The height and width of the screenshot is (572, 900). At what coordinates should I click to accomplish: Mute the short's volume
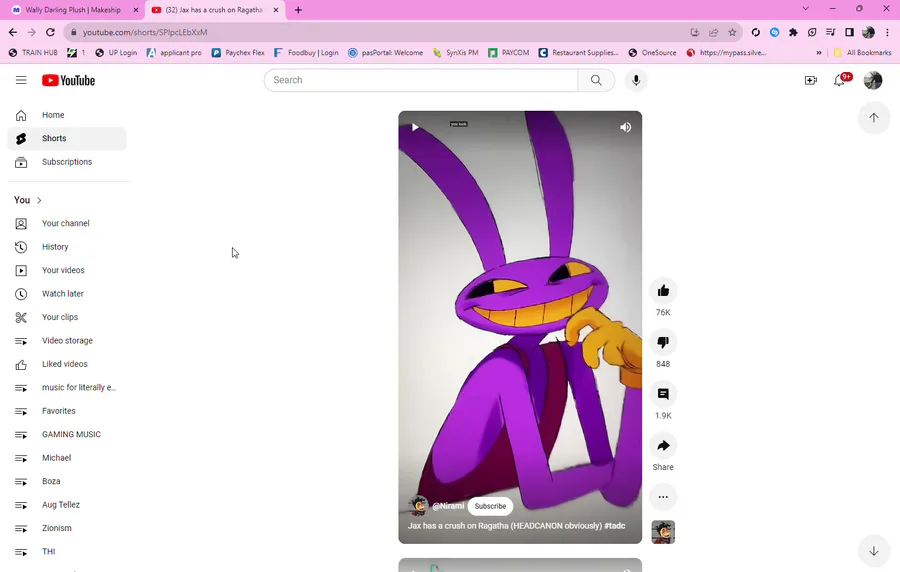(x=626, y=127)
